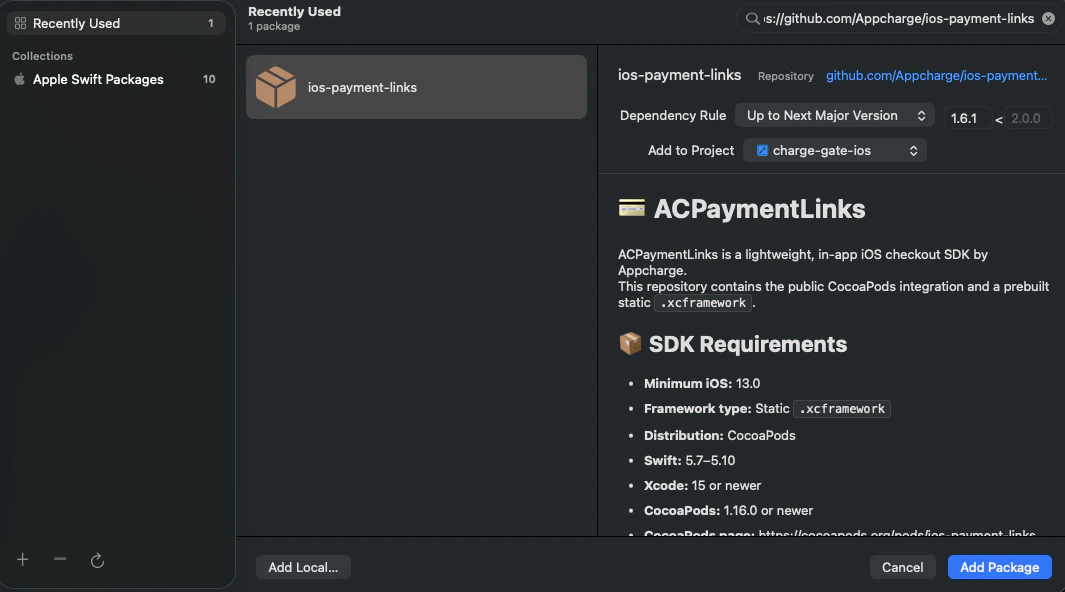
Task: Open the github.com/Appcharge repository link
Action: coord(937,75)
